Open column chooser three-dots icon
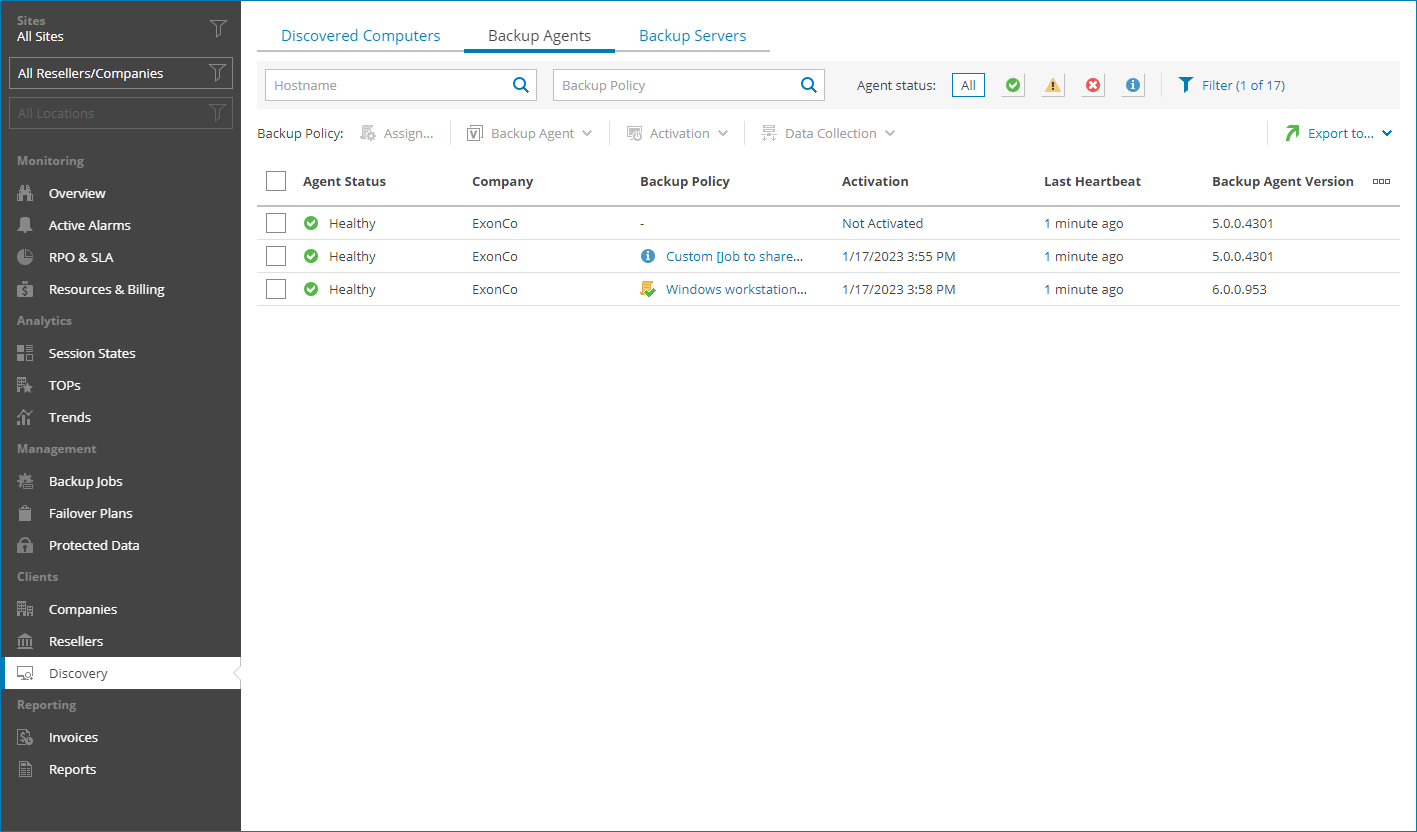 coord(1381,181)
